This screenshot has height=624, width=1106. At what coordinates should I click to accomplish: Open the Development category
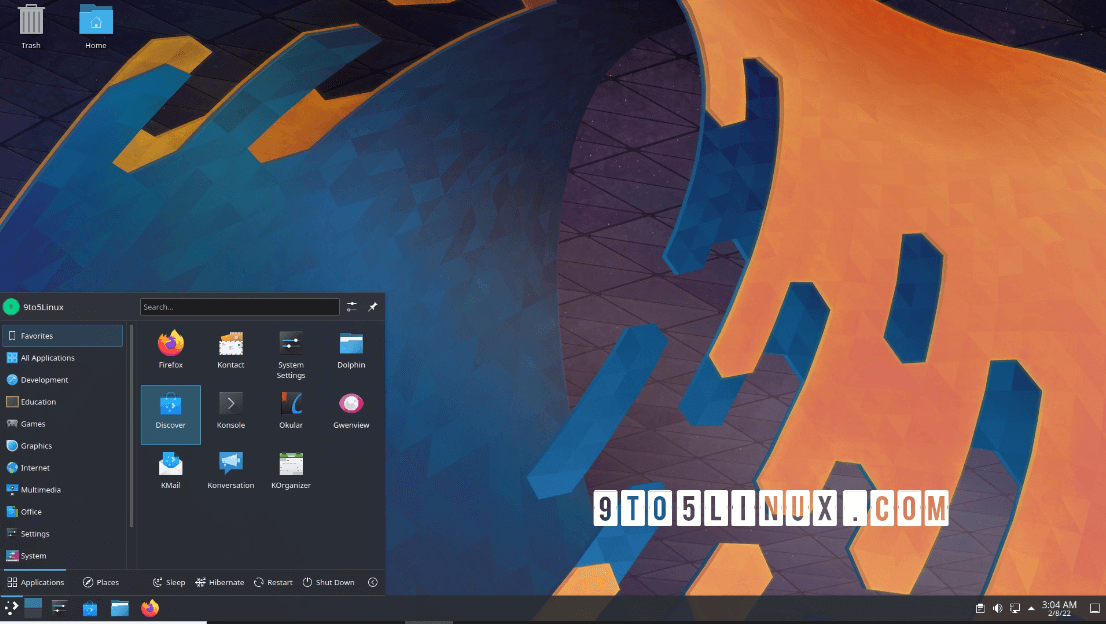point(62,379)
